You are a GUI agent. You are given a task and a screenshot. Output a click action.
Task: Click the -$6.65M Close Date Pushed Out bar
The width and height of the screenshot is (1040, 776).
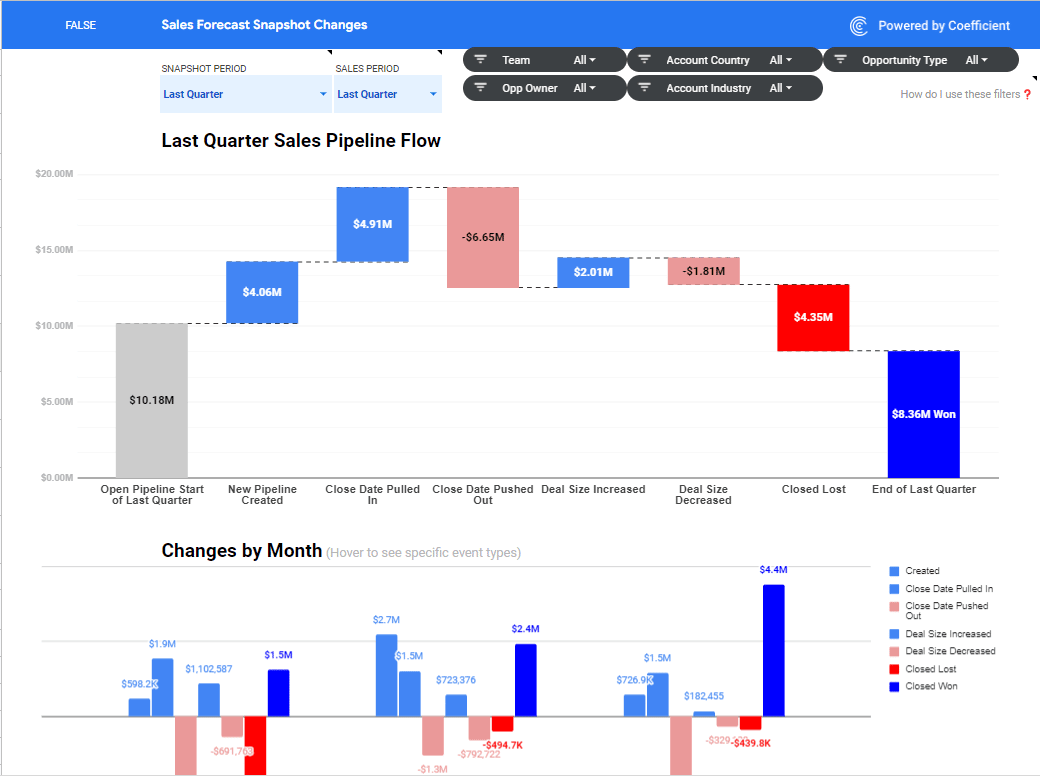pos(483,238)
